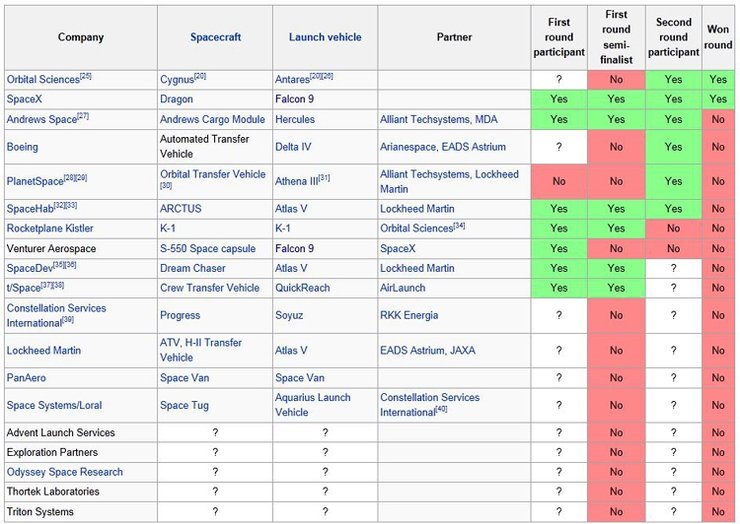740x524 pixels.
Task: Open the PlanetSpace company link
Action: click(x=35, y=181)
